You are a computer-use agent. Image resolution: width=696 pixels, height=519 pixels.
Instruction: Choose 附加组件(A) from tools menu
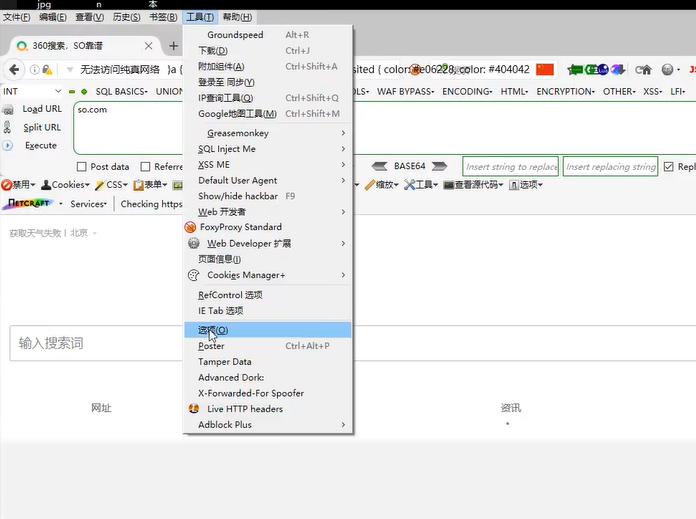click(x=268, y=66)
